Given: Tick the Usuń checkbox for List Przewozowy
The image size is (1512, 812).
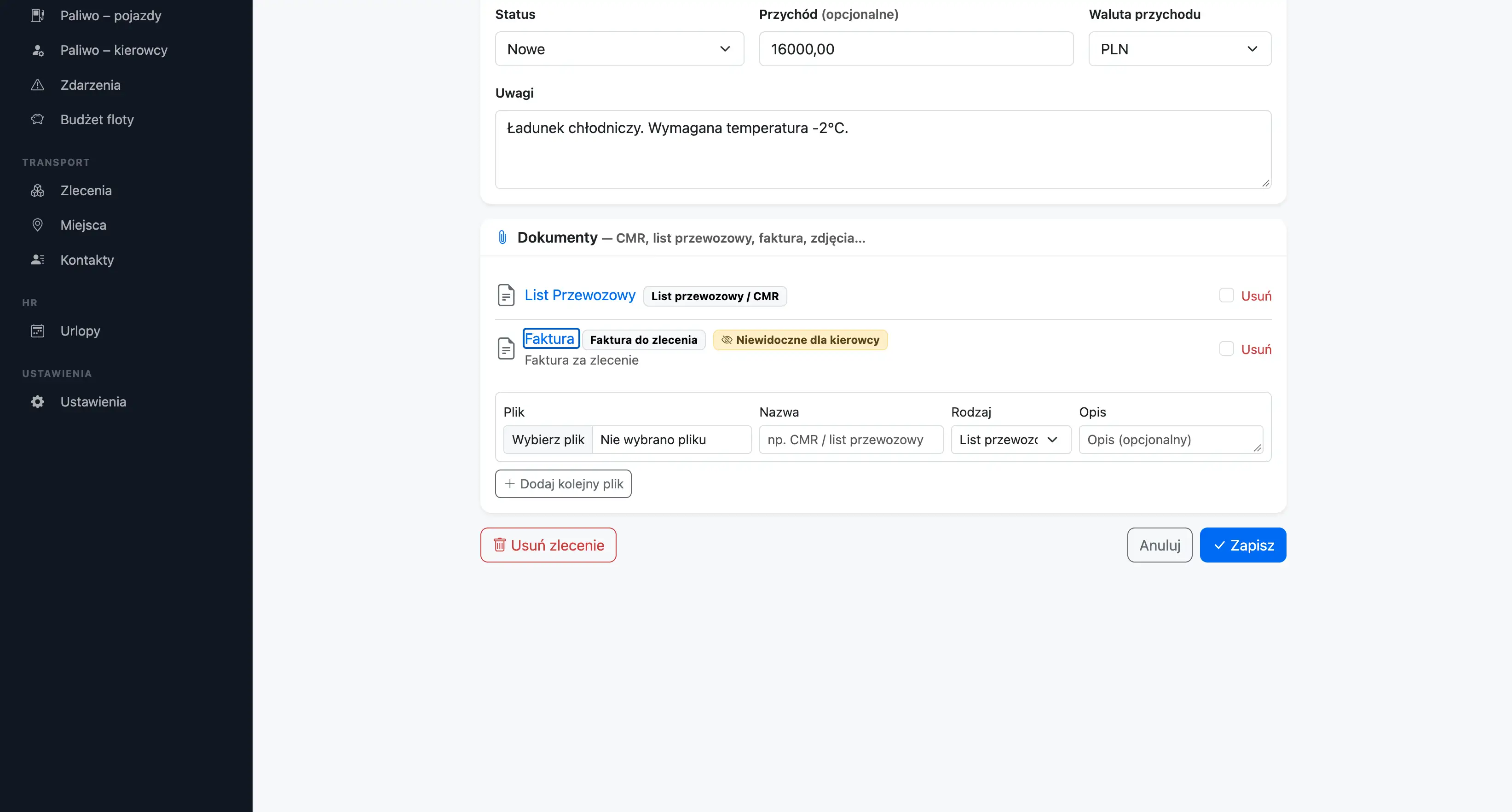Looking at the screenshot, I should pos(1226,296).
